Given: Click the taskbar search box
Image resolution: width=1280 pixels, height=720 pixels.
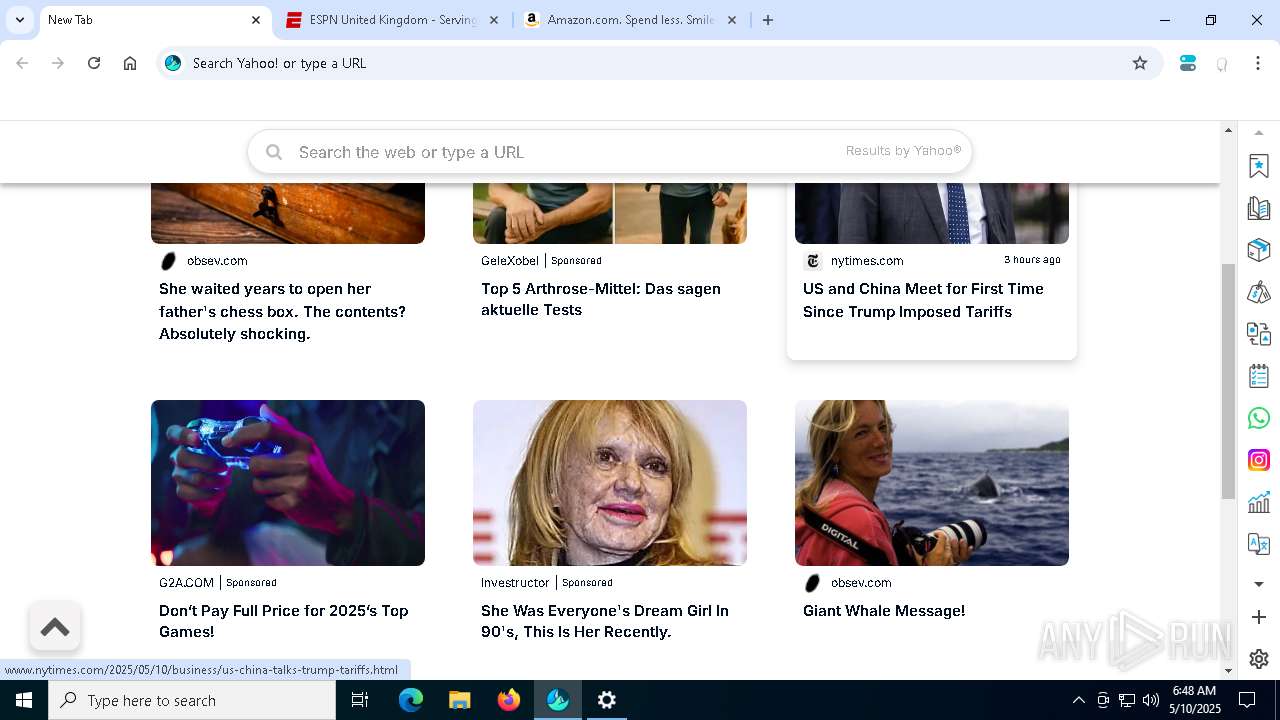Looking at the screenshot, I should [192, 700].
